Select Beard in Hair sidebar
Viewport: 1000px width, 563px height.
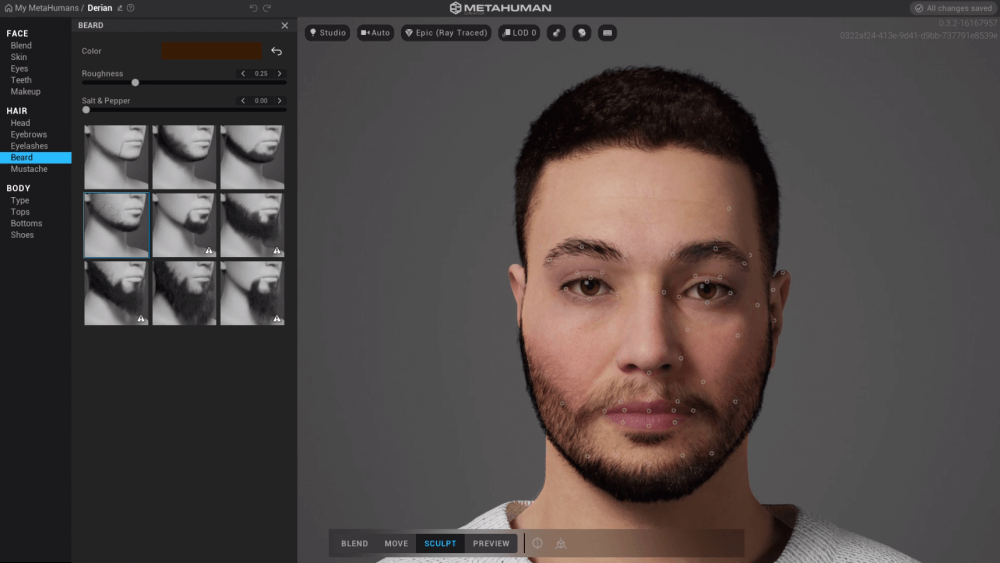pyautogui.click(x=36, y=157)
